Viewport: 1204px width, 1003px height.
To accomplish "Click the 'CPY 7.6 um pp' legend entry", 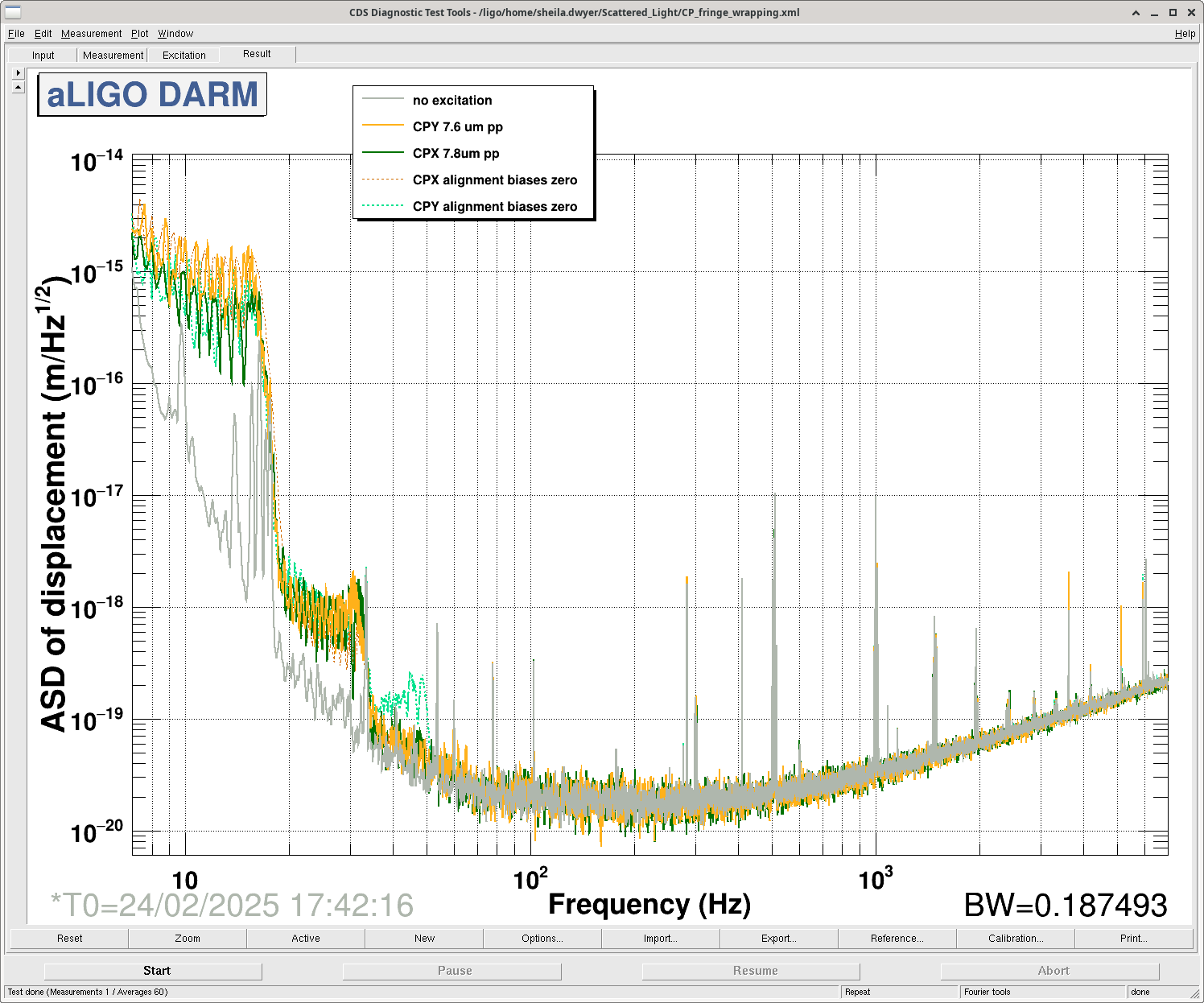I will pyautogui.click(x=458, y=127).
